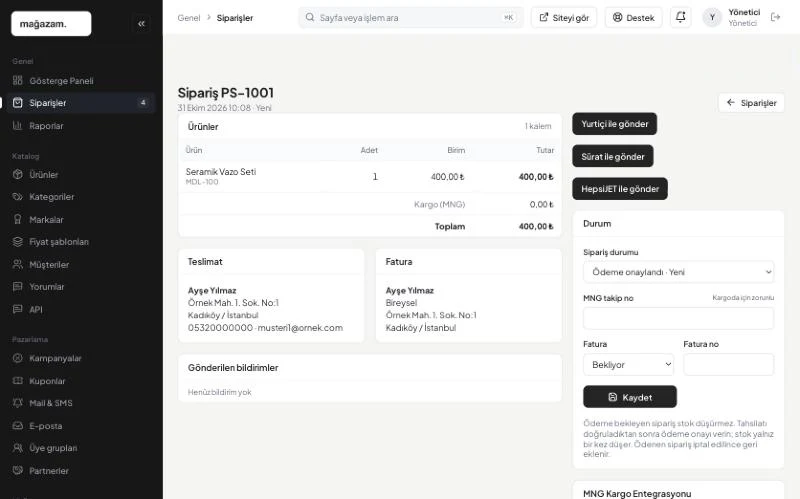Click the Y user avatar

tap(712, 17)
